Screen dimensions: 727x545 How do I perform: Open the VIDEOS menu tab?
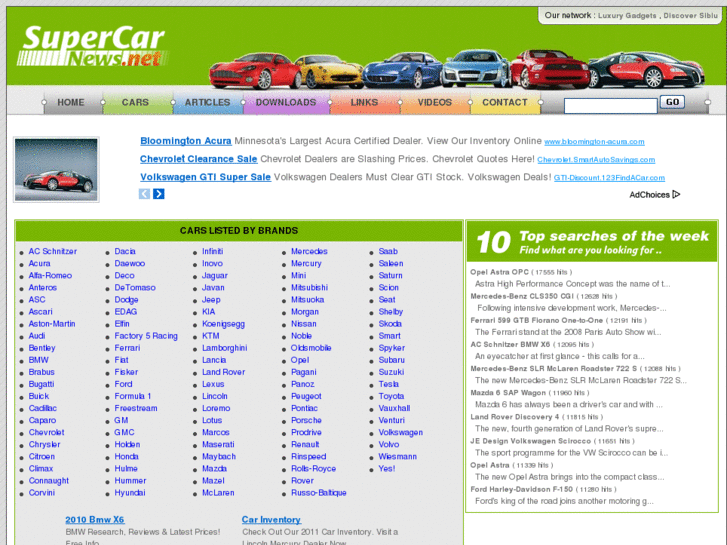click(435, 102)
